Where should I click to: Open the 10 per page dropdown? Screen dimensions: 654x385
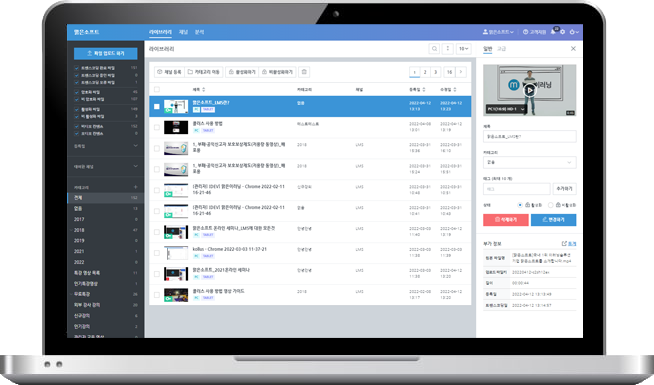click(463, 49)
